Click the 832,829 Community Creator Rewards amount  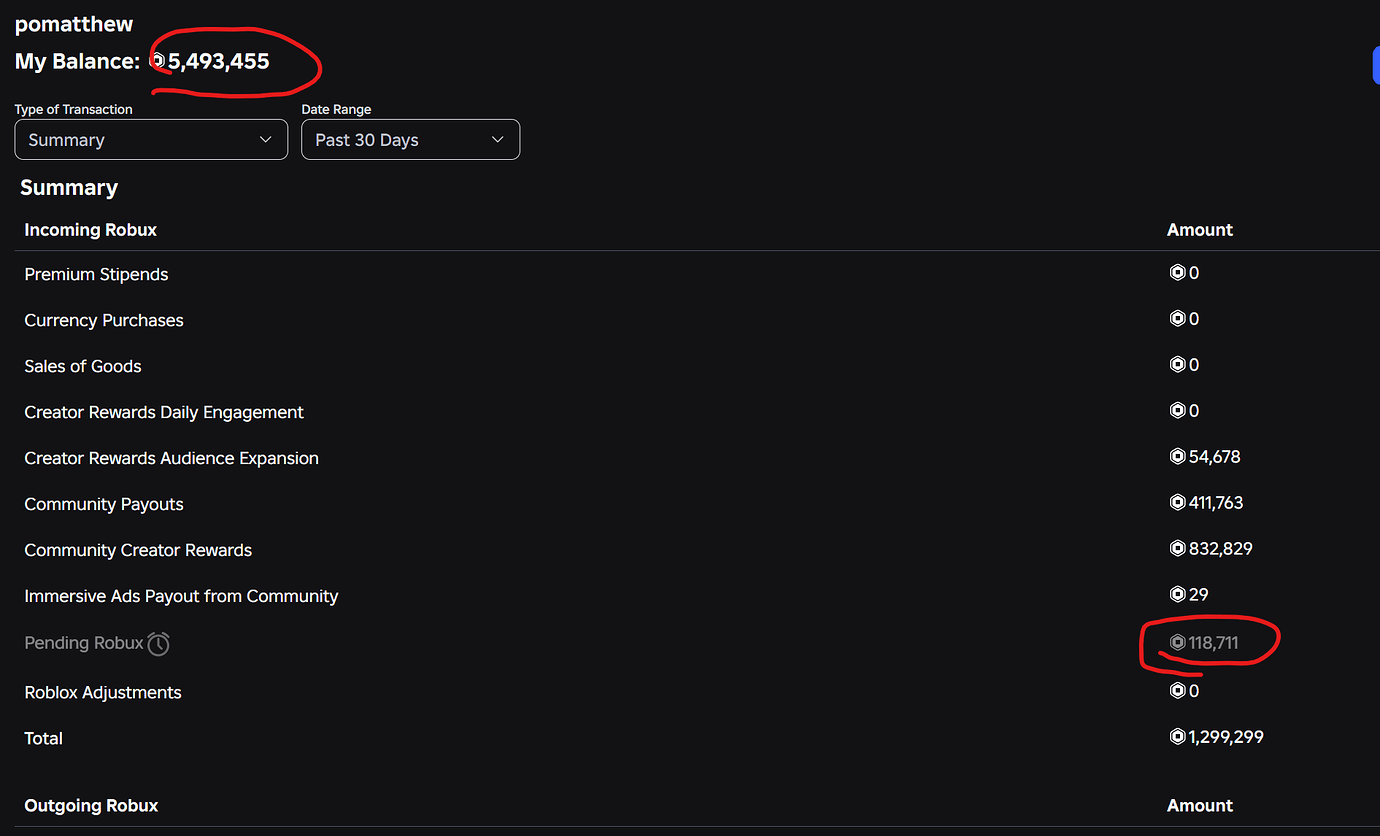(x=1221, y=549)
